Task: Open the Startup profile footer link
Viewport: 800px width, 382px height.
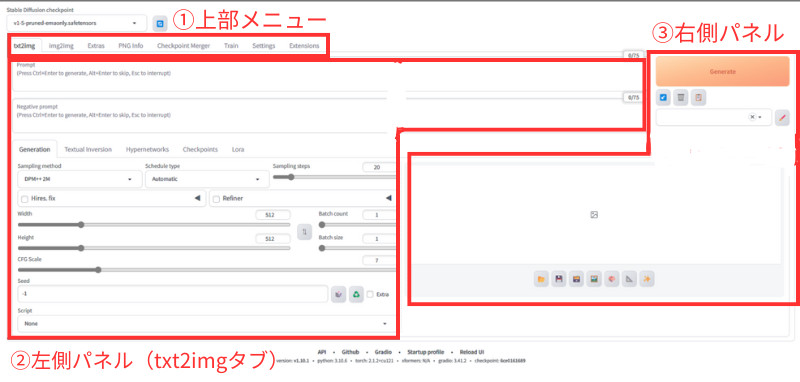Action: (426, 352)
